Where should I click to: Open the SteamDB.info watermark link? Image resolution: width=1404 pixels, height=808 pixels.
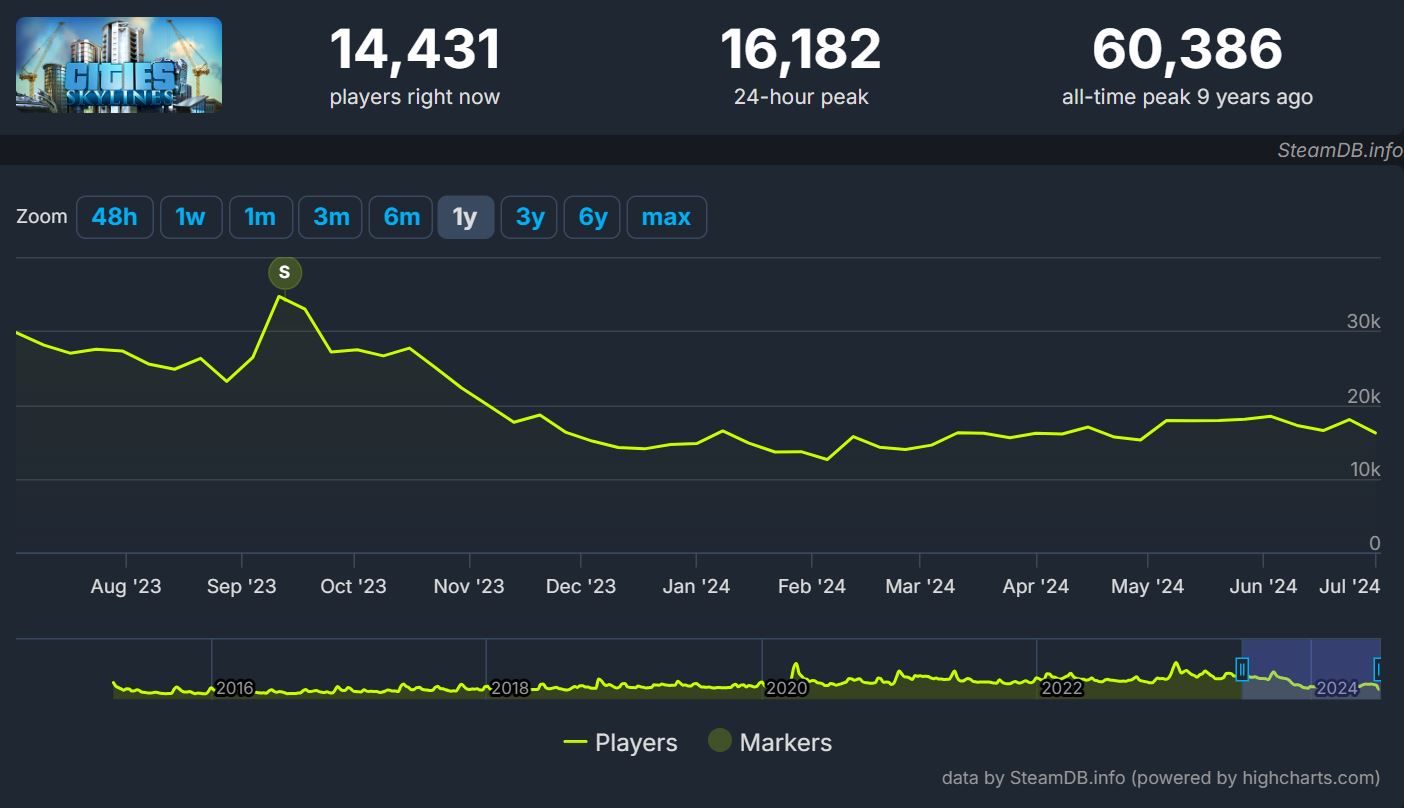[x=1340, y=150]
